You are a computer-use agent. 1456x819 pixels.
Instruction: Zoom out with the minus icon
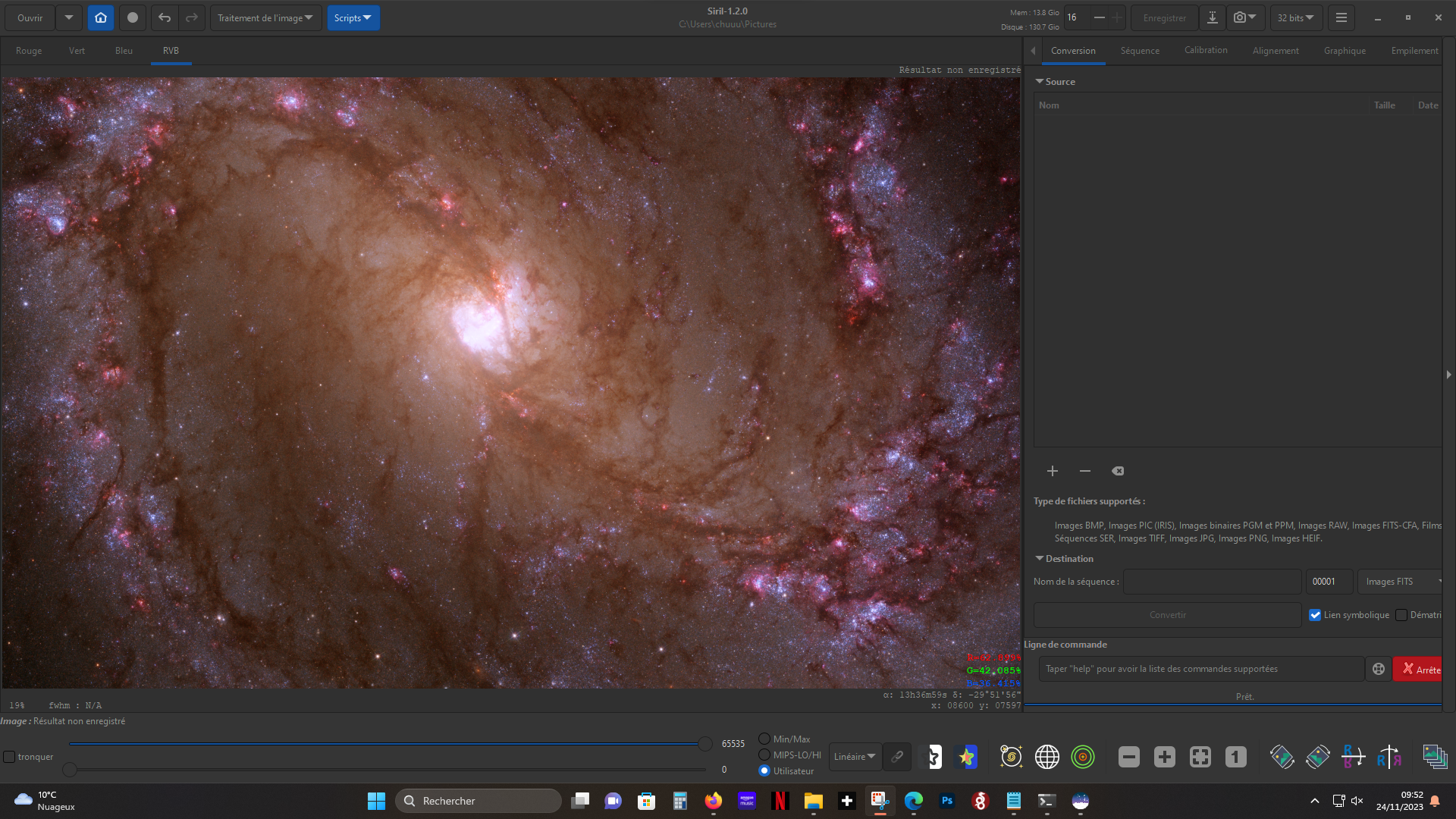point(1129,756)
